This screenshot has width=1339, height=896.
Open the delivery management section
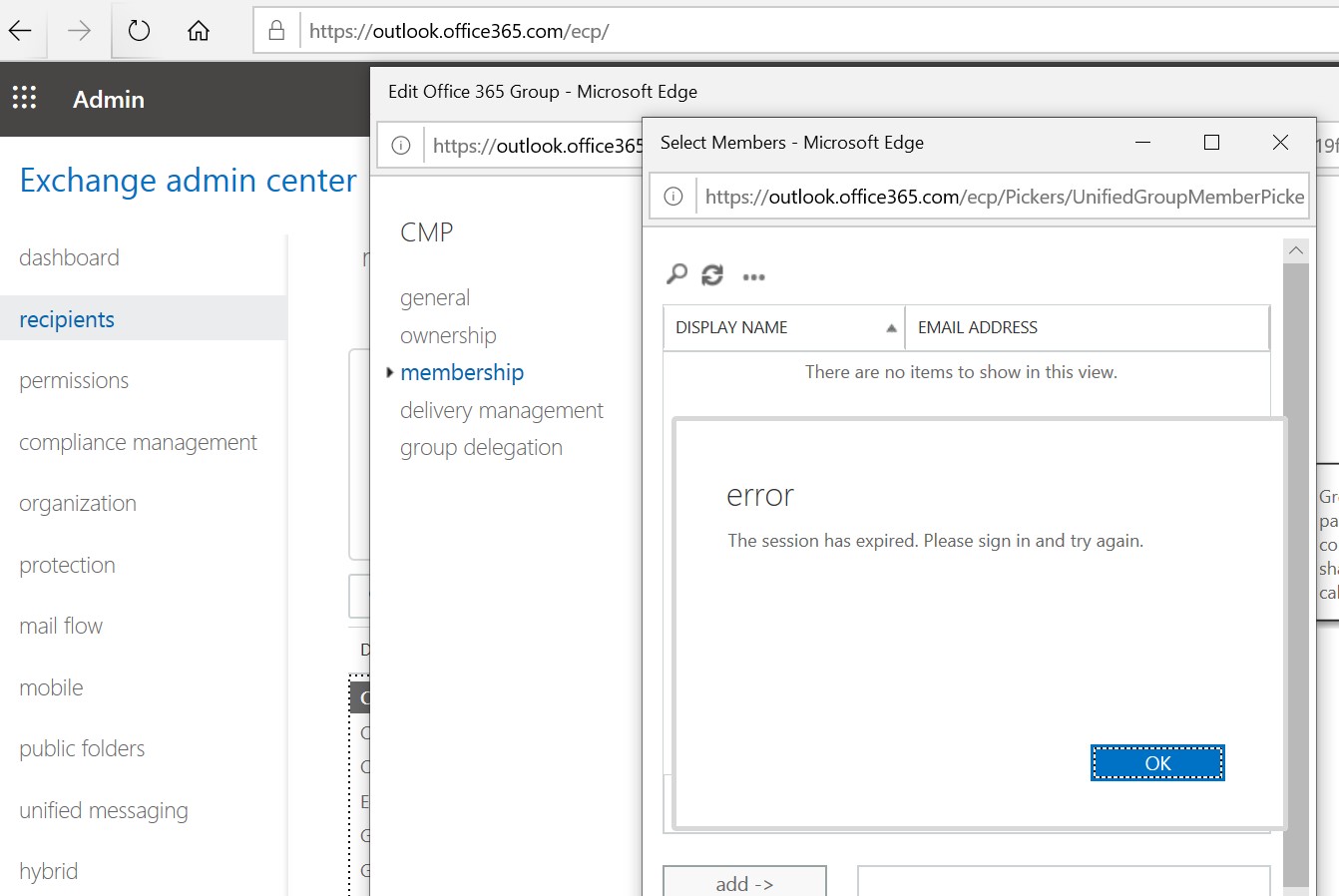point(502,410)
